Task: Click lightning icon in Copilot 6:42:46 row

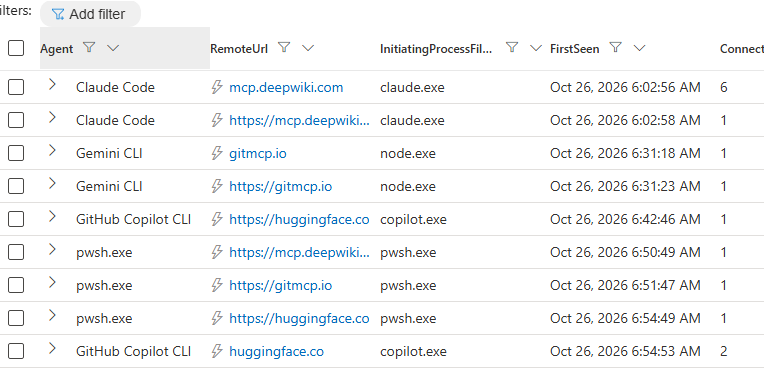Action: 217,219
